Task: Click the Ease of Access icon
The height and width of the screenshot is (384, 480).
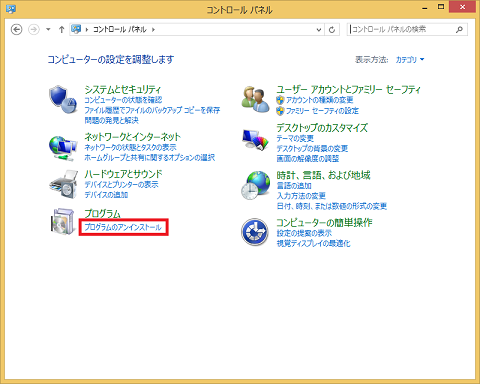Action: tap(255, 232)
